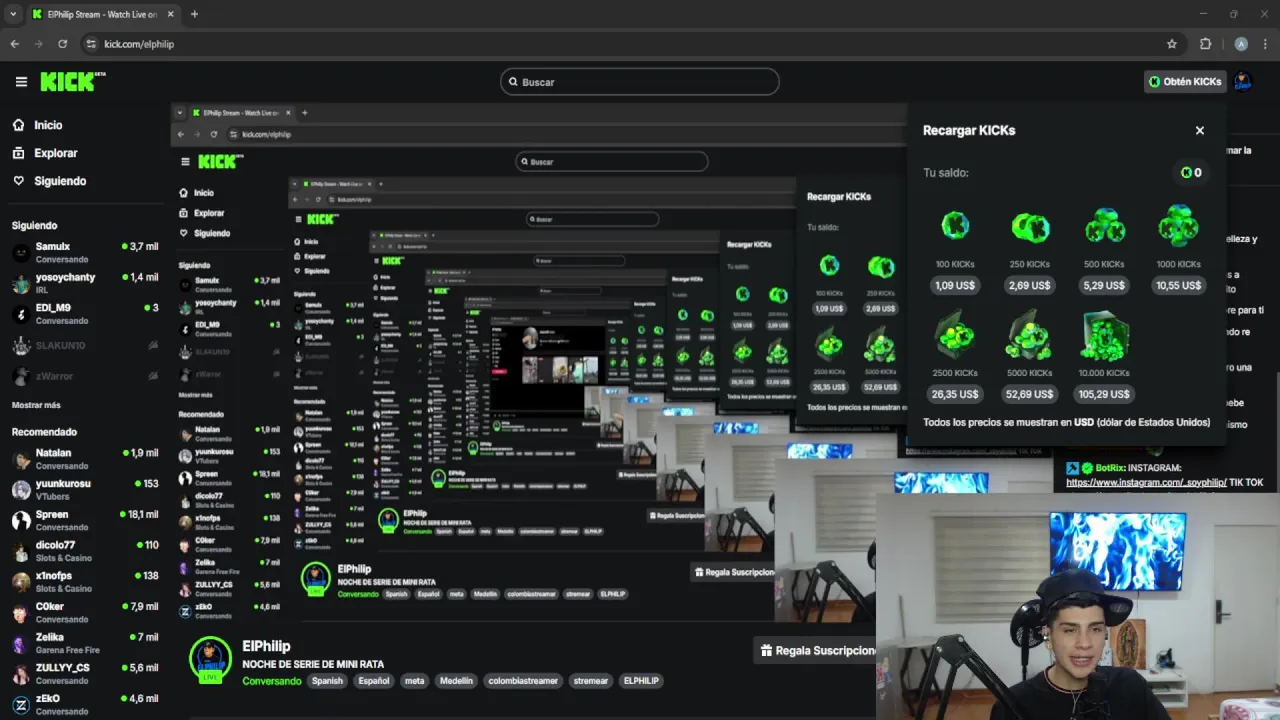Image resolution: width=1280 pixels, height=720 pixels.
Task: Click the colombiastreamer tag
Action: [x=523, y=681]
